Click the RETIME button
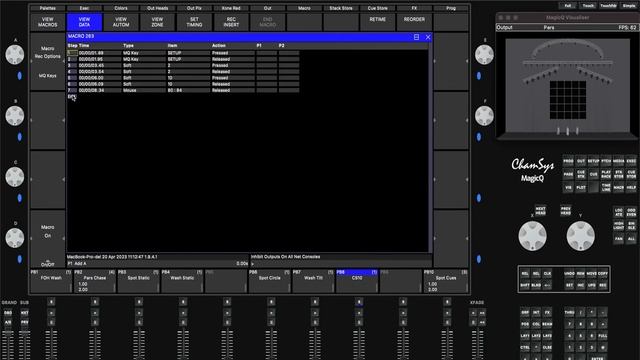This screenshot has width=640, height=360. point(378,22)
